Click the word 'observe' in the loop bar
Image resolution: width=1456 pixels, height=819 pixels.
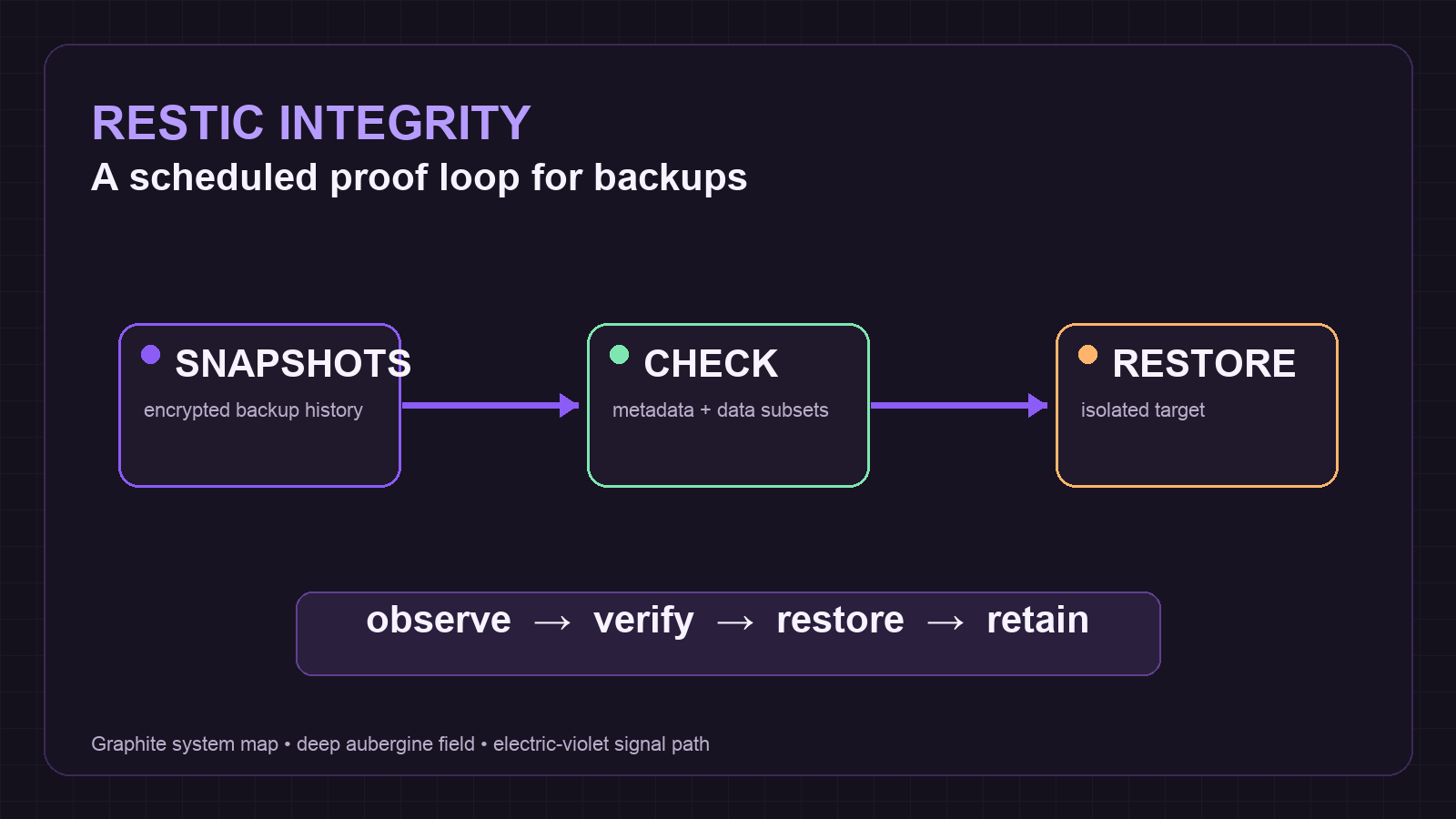439,620
